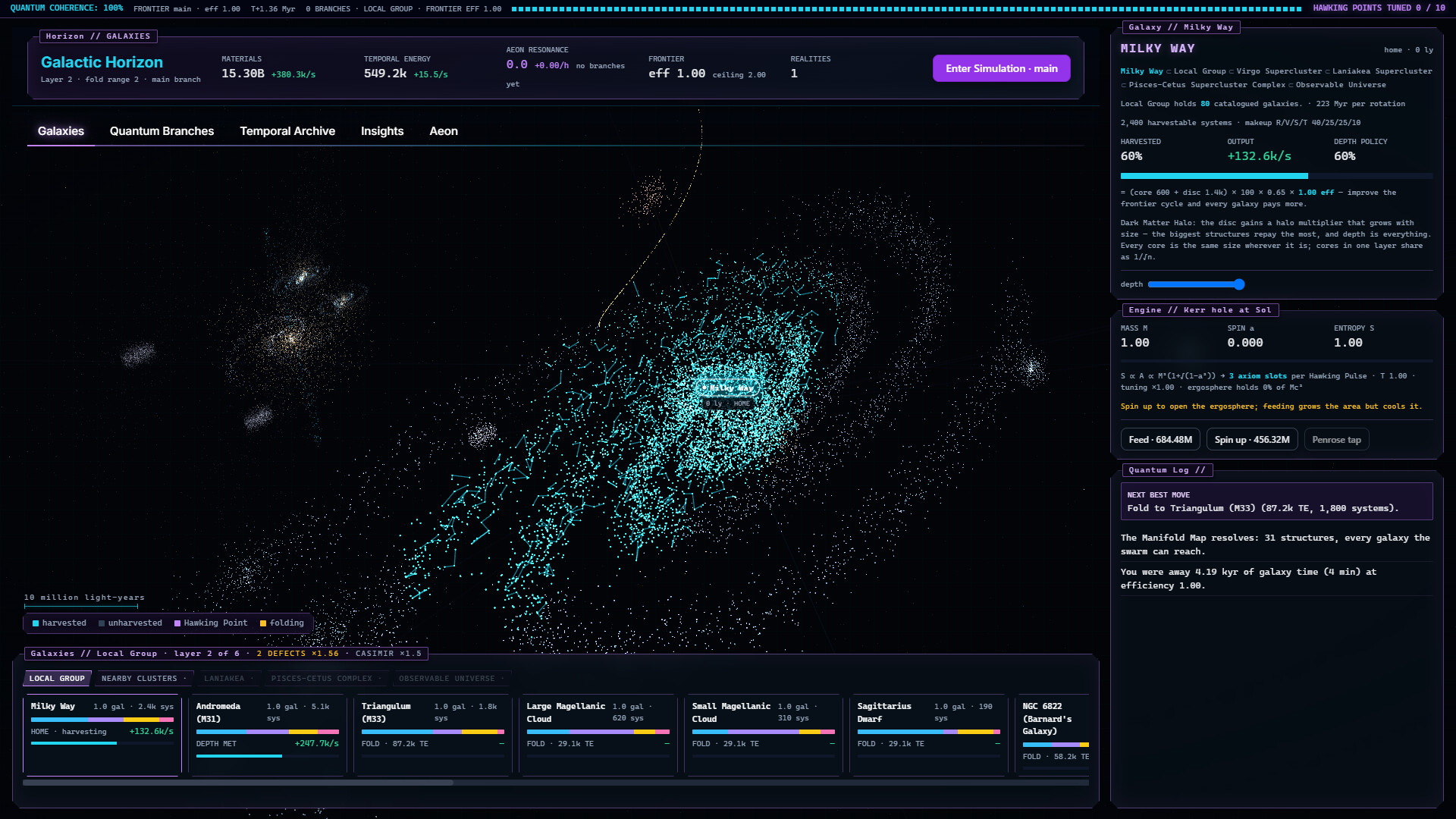Select the NGC 6822 (Barnard's Galaxy) card
Screen dimensions: 1456x819
1053,734
